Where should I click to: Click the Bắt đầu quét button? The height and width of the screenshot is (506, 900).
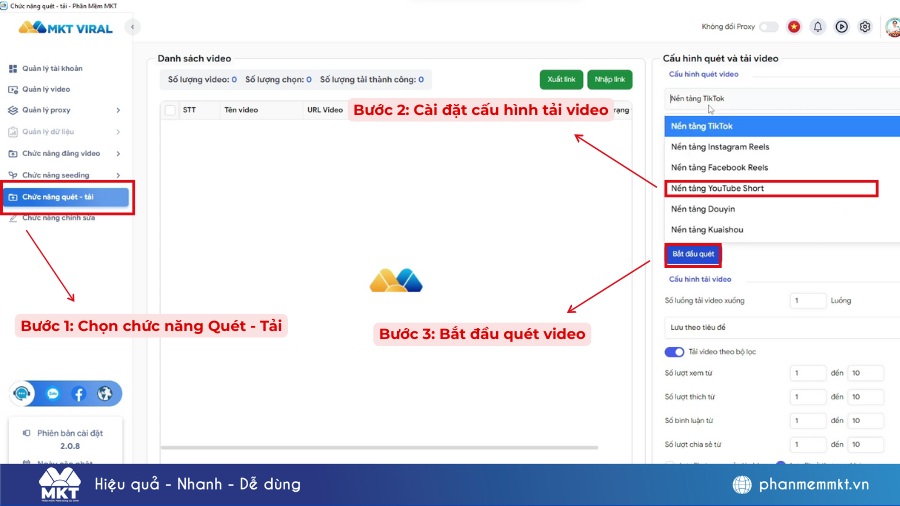point(693,254)
